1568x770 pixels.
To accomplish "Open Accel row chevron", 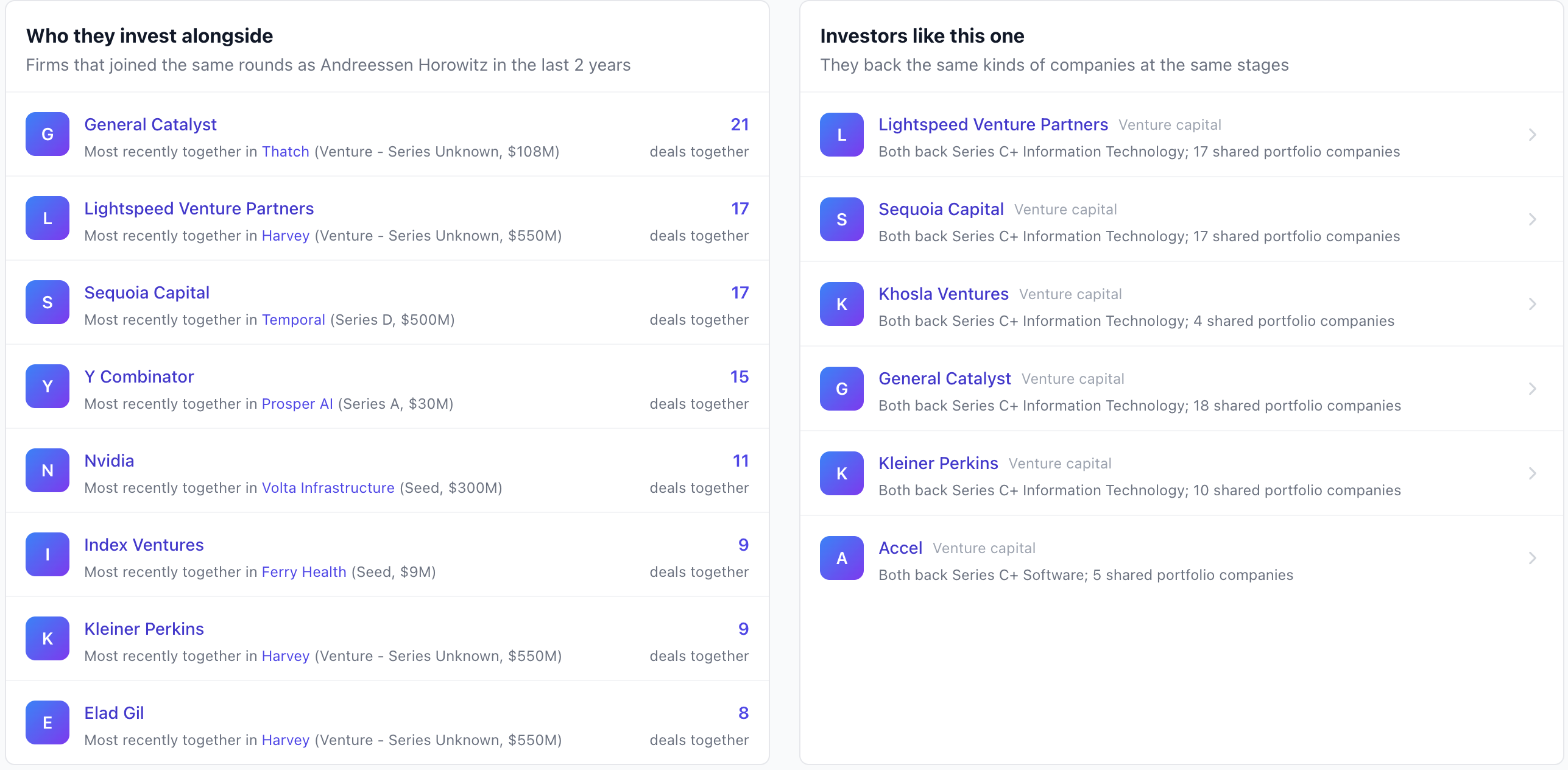I will [1532, 558].
